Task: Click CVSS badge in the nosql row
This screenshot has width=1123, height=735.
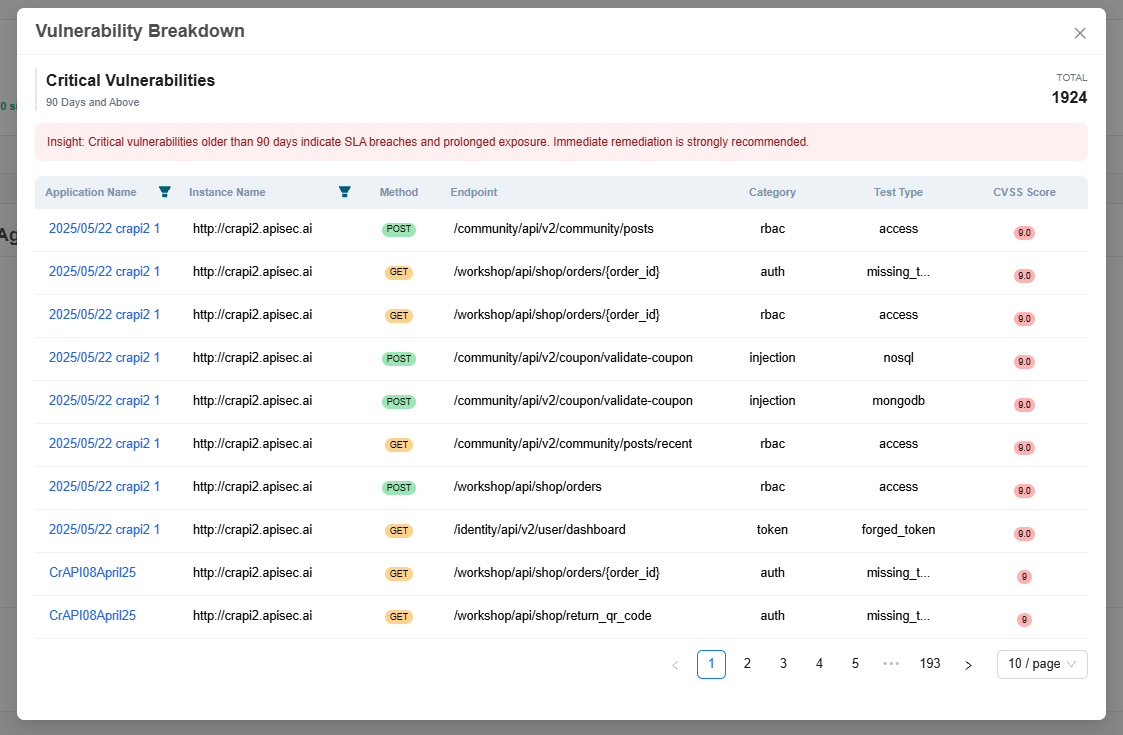Action: [1024, 362]
